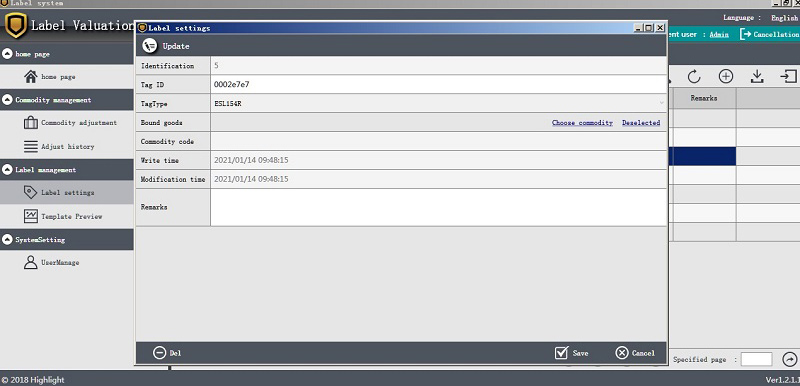Click the Deselected link

coord(641,122)
